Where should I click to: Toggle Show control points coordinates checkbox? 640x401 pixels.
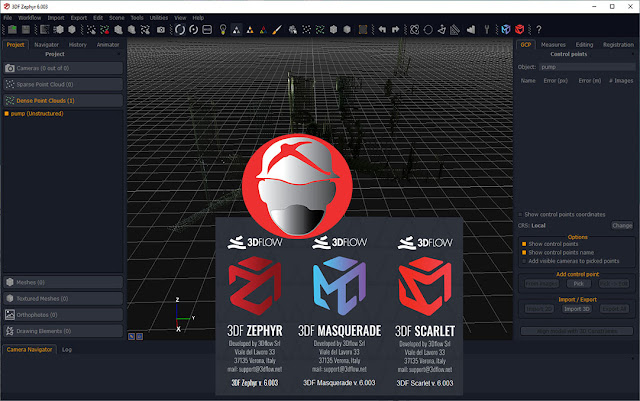520,214
